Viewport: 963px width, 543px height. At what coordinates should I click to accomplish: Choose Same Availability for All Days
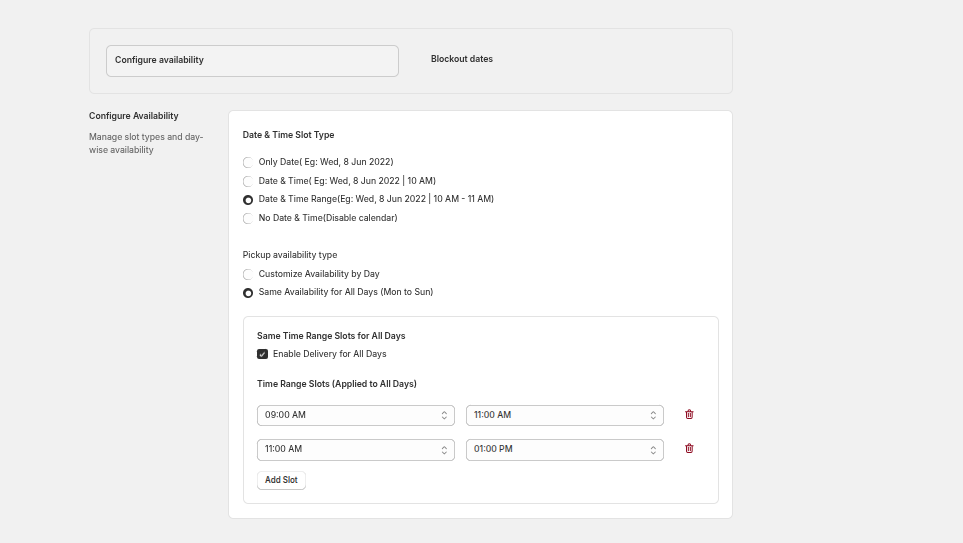(x=248, y=293)
